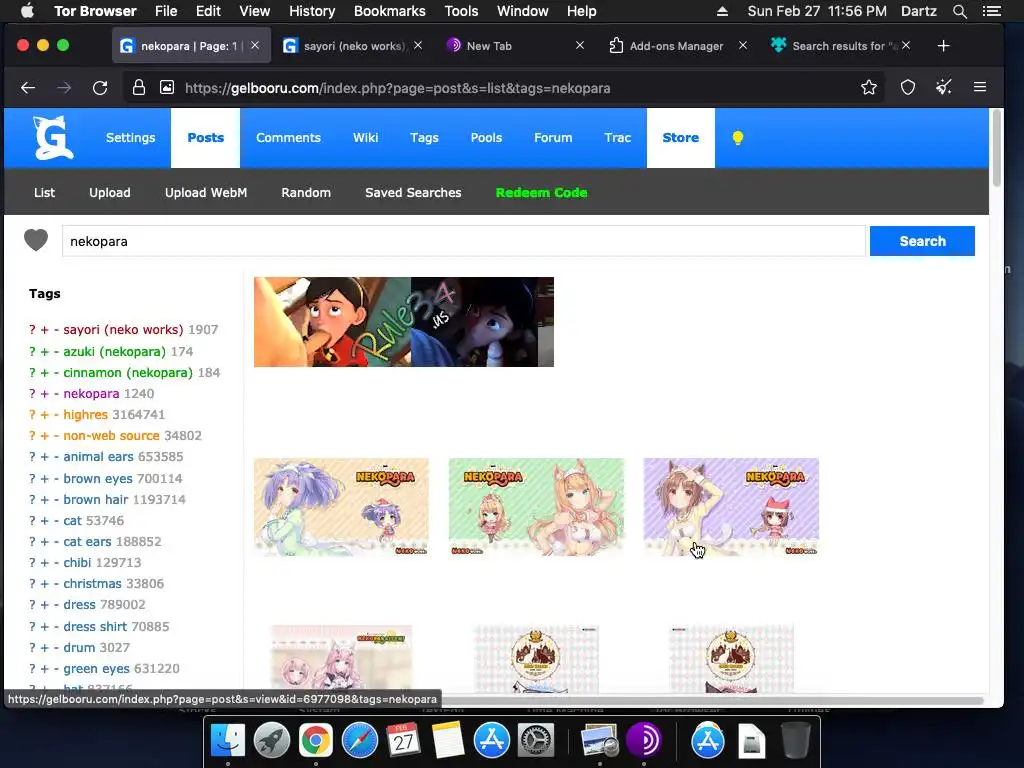The width and height of the screenshot is (1024, 768).
Task: Switch to sayori (neko works) tab
Action: click(353, 46)
